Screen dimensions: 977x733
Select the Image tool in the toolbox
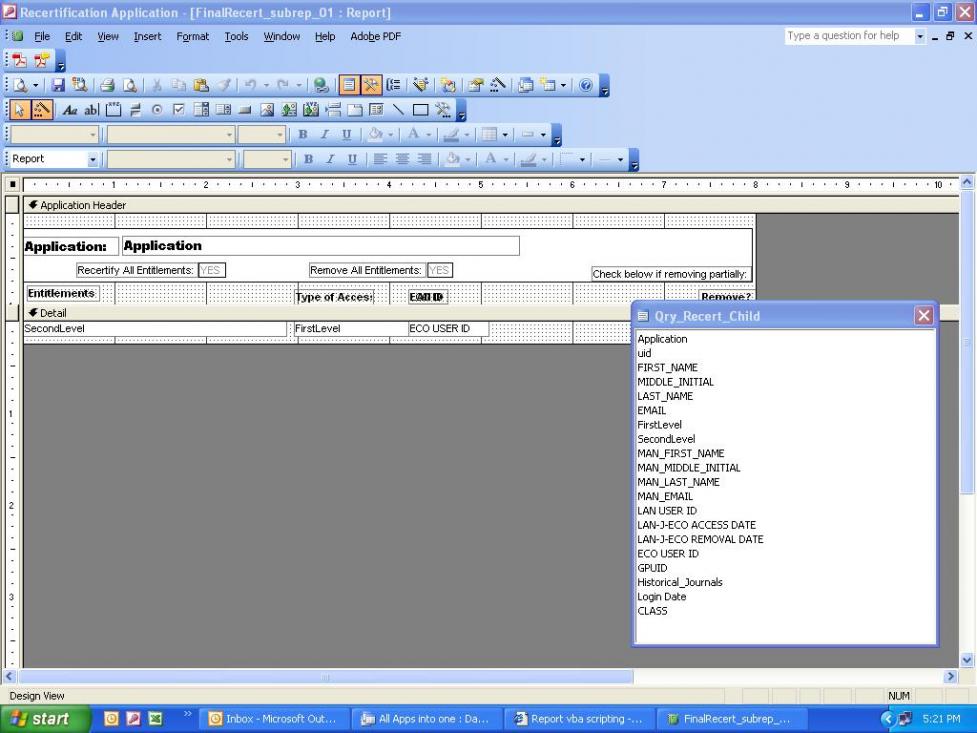267,110
